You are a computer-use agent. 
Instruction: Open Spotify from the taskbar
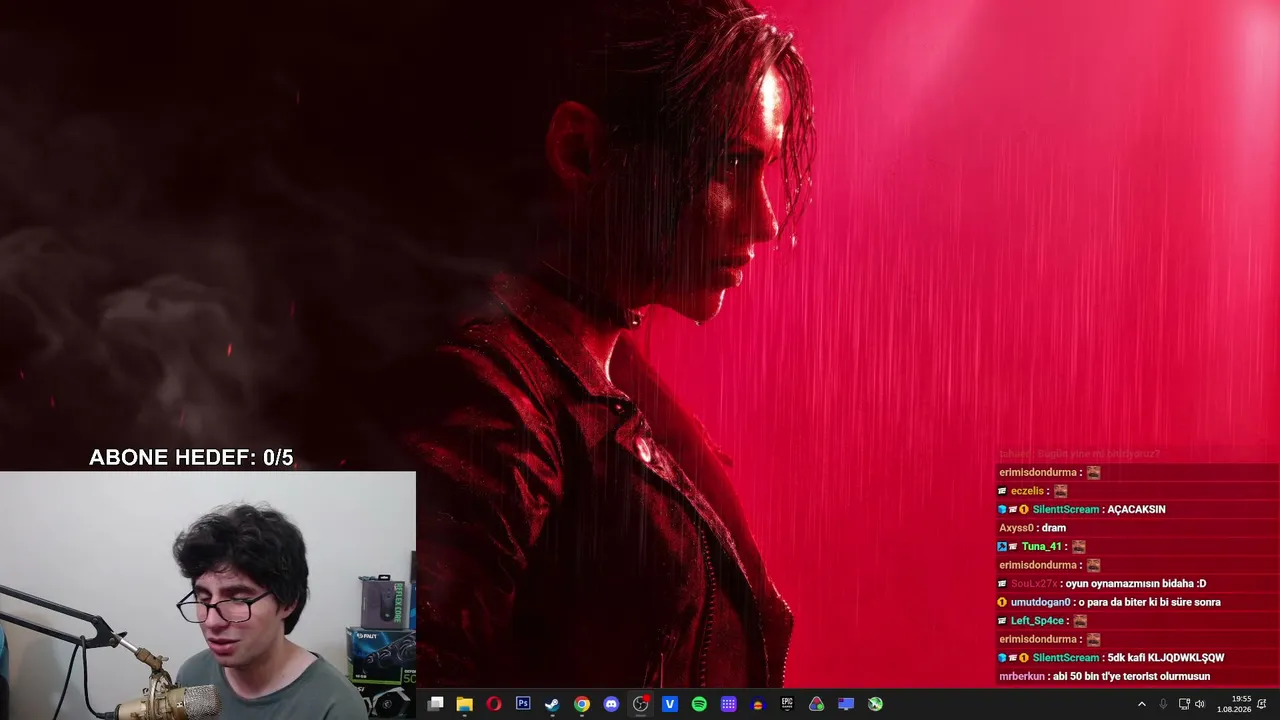(x=699, y=704)
